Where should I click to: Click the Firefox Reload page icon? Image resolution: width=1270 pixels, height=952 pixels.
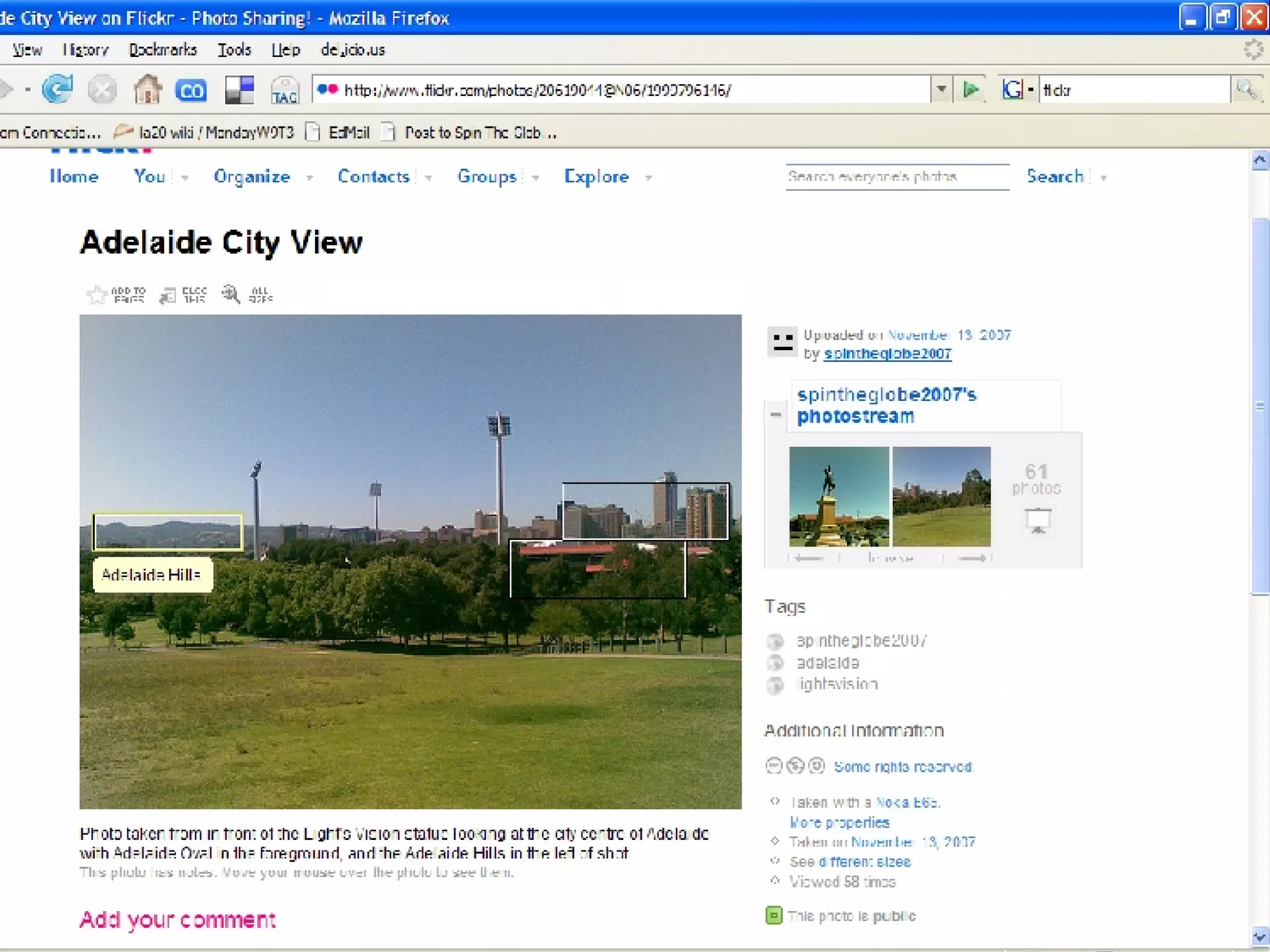pyautogui.click(x=57, y=90)
